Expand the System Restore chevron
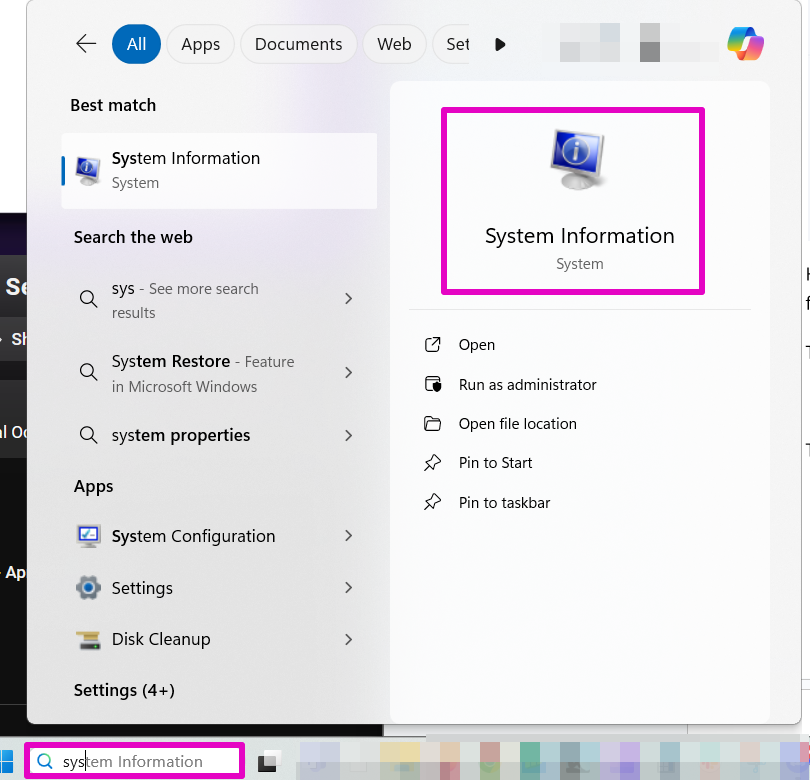The width and height of the screenshot is (810, 782). tap(349, 372)
